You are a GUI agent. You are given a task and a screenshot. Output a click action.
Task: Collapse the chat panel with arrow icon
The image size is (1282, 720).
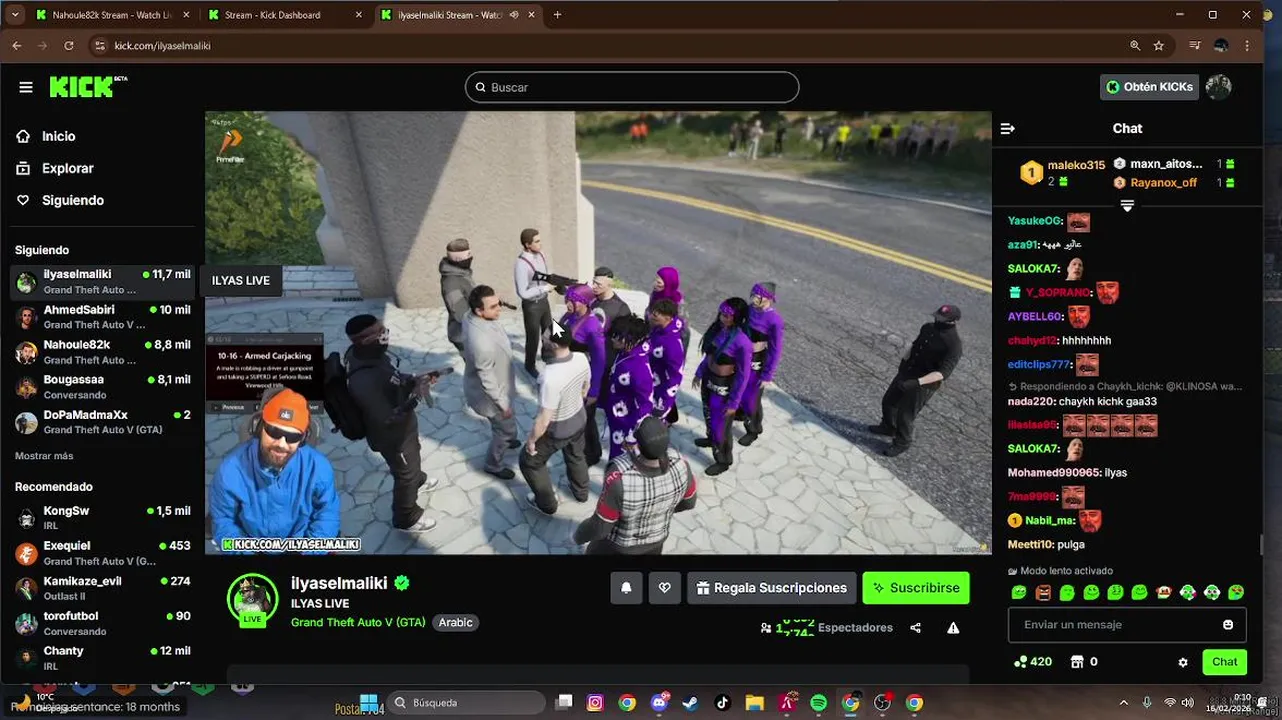coord(1008,128)
